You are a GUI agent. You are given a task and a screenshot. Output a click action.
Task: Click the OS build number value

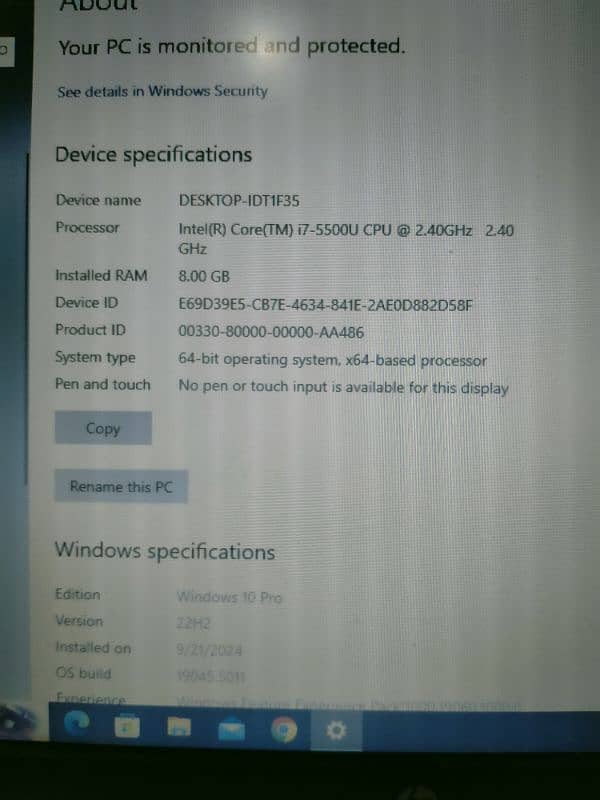coord(211,677)
